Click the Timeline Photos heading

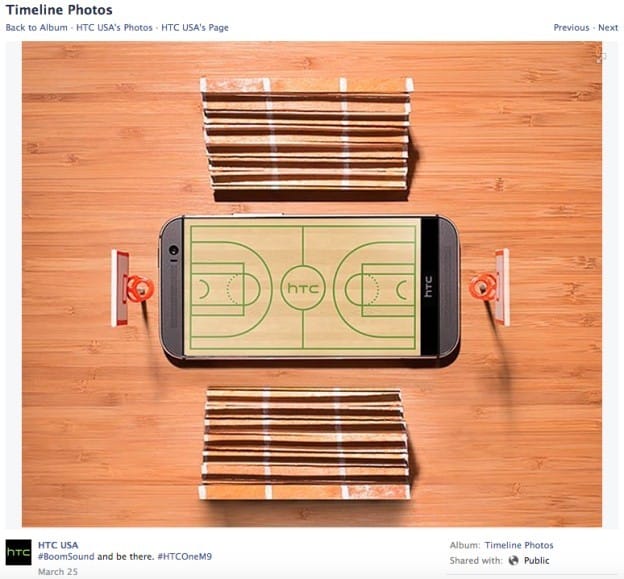[x=59, y=10]
